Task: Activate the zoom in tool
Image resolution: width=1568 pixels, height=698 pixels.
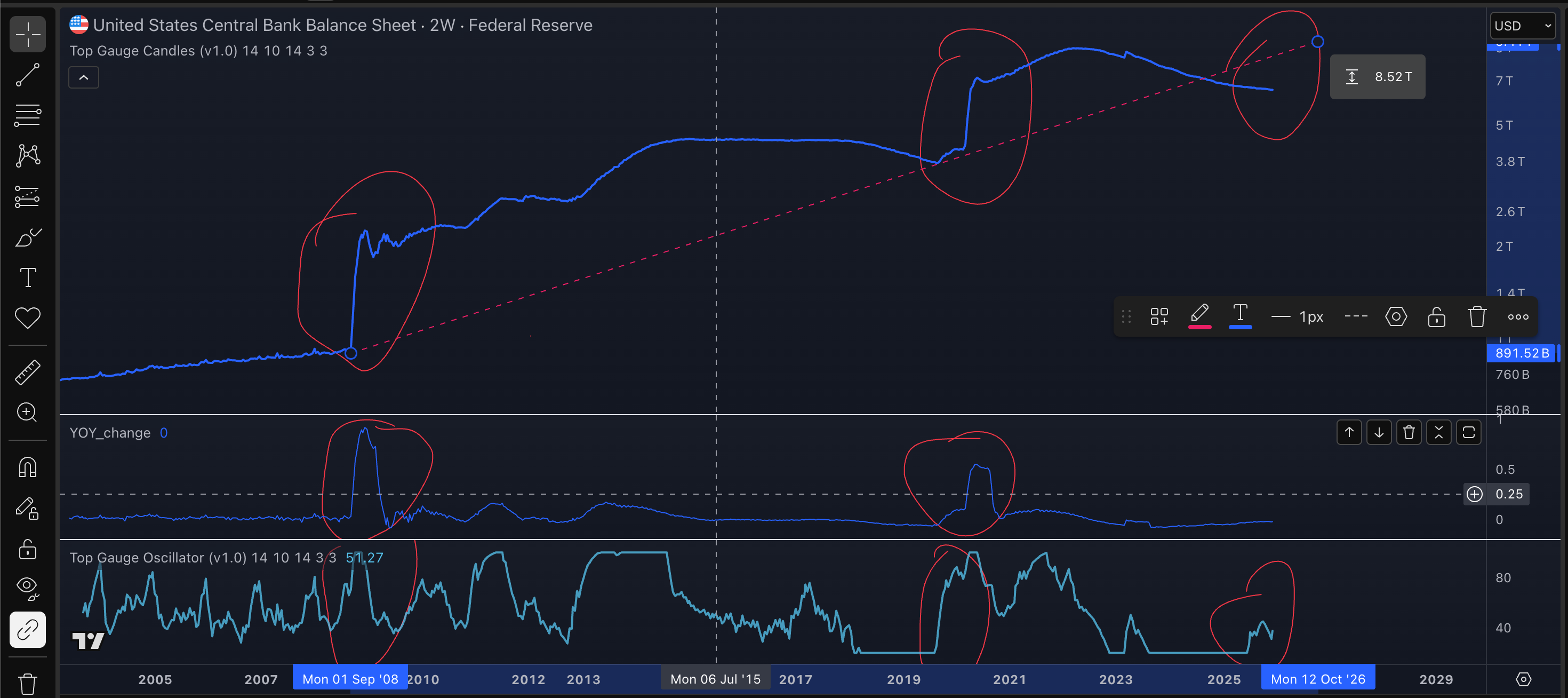Action: coord(27,413)
